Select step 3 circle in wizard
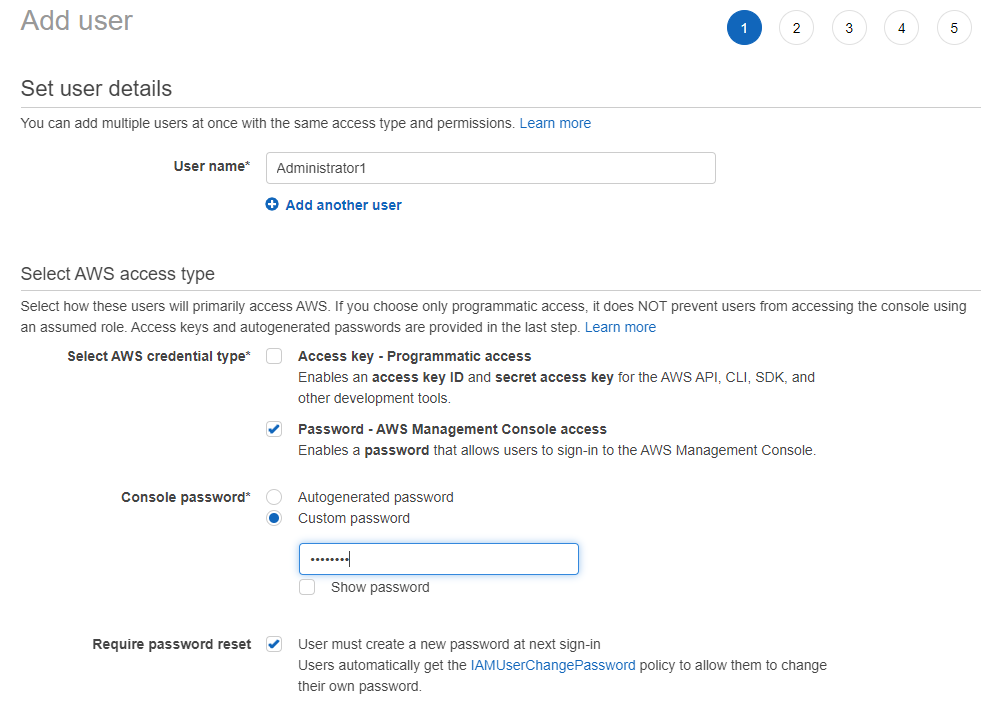Screen dimensions: 983x719 849,28
